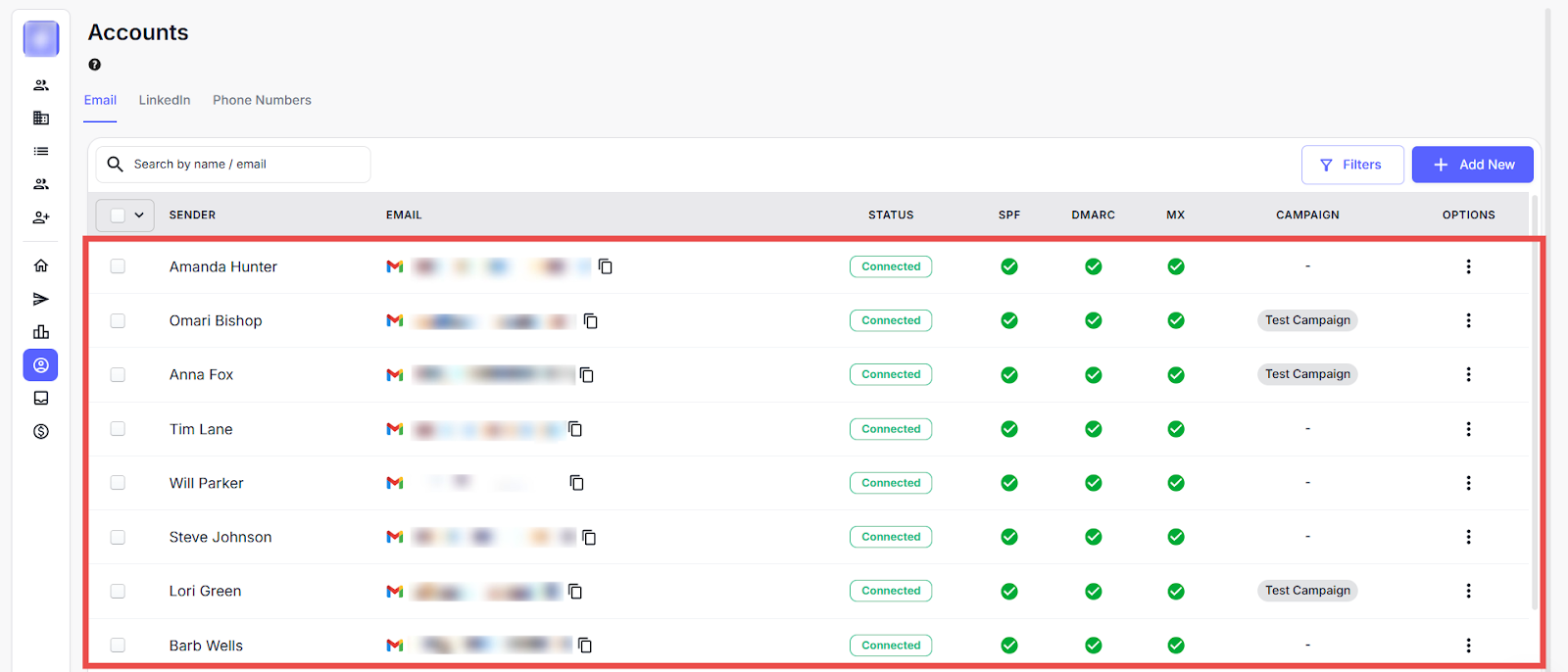Open Steve Johnson's three-dot options menu
Image resolution: width=1568 pixels, height=672 pixels.
1468,537
